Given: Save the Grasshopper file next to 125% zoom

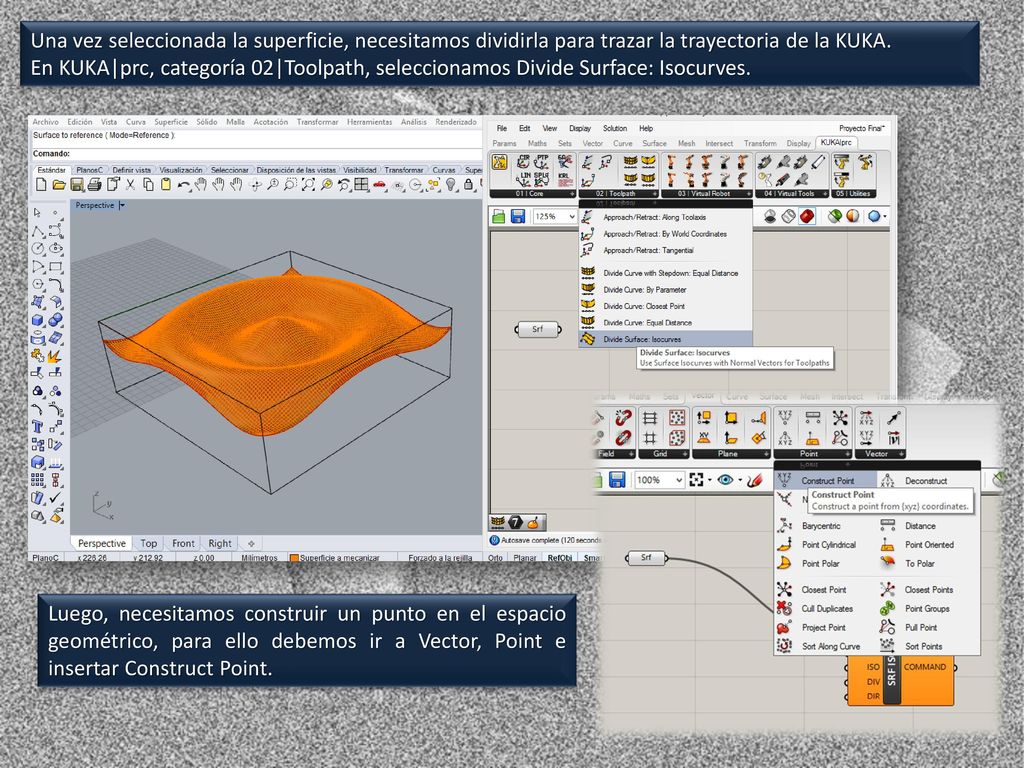Looking at the screenshot, I should click(518, 216).
